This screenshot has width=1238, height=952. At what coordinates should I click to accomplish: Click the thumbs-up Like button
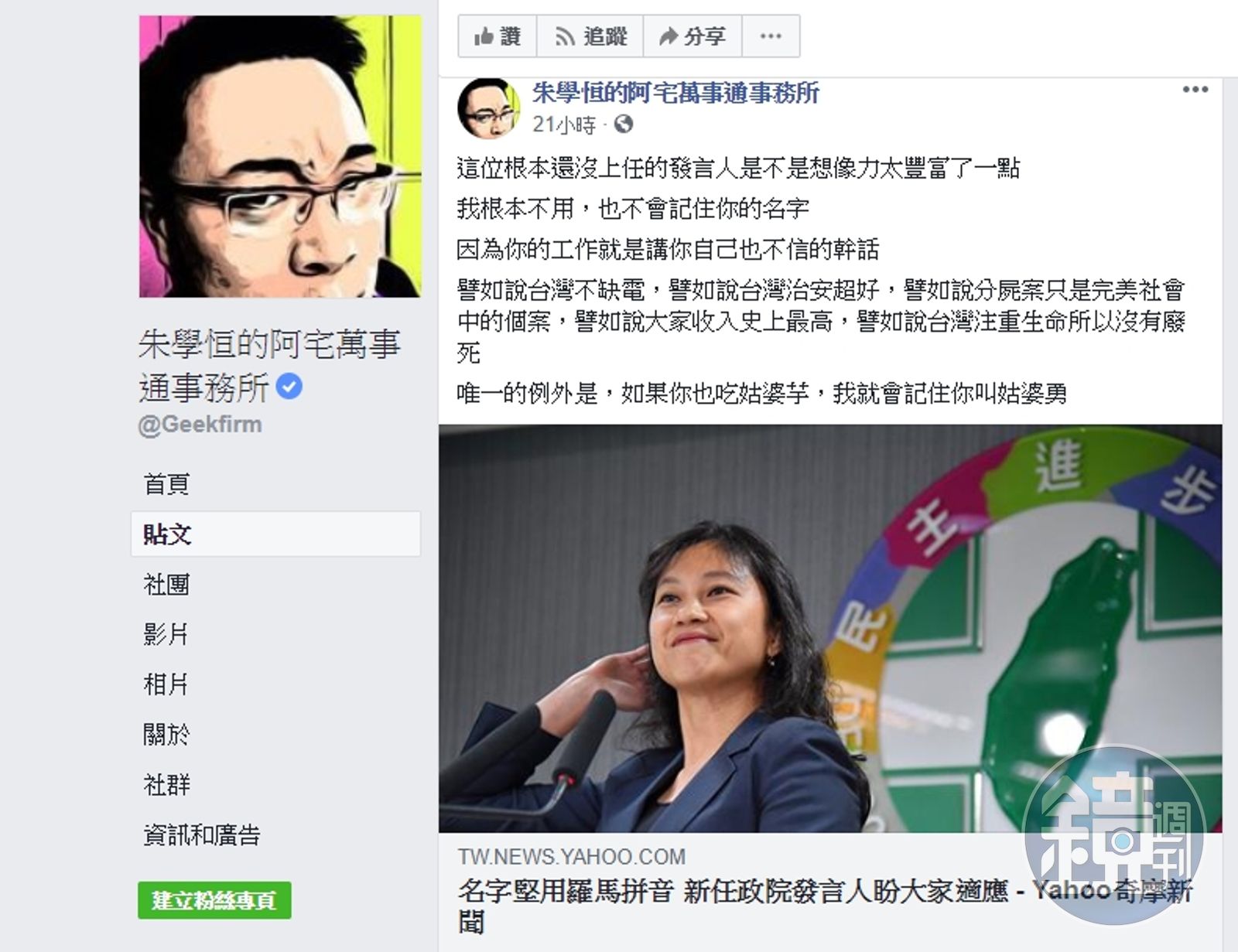coord(497,36)
